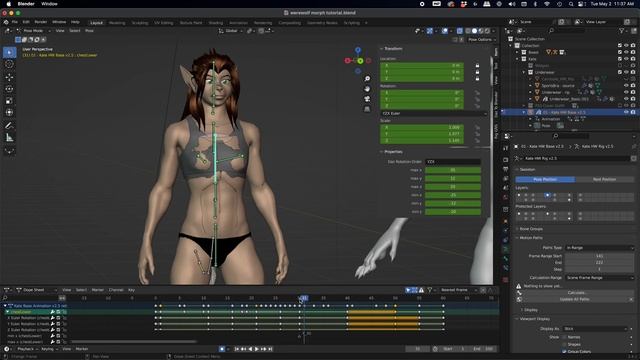Viewport: 640px width, 360px height.
Task: Click the Scale X value slider
Action: (x=422, y=127)
